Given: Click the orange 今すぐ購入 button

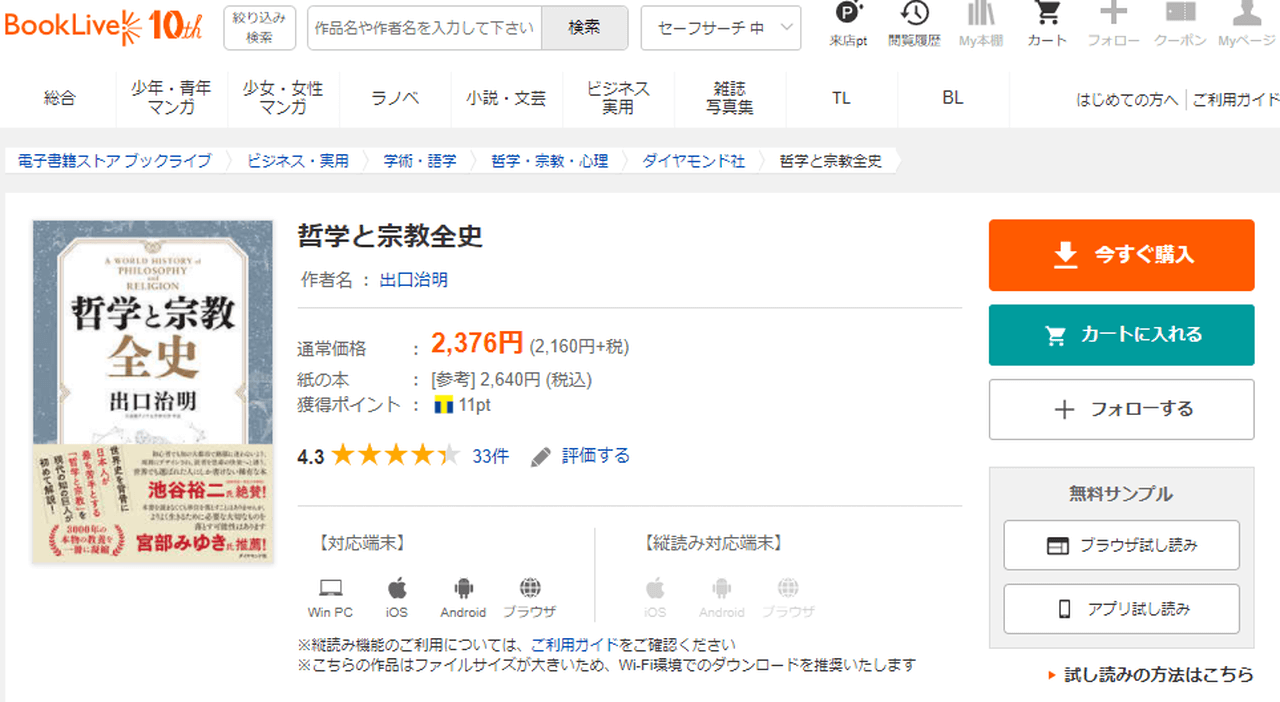Looking at the screenshot, I should (1121, 255).
